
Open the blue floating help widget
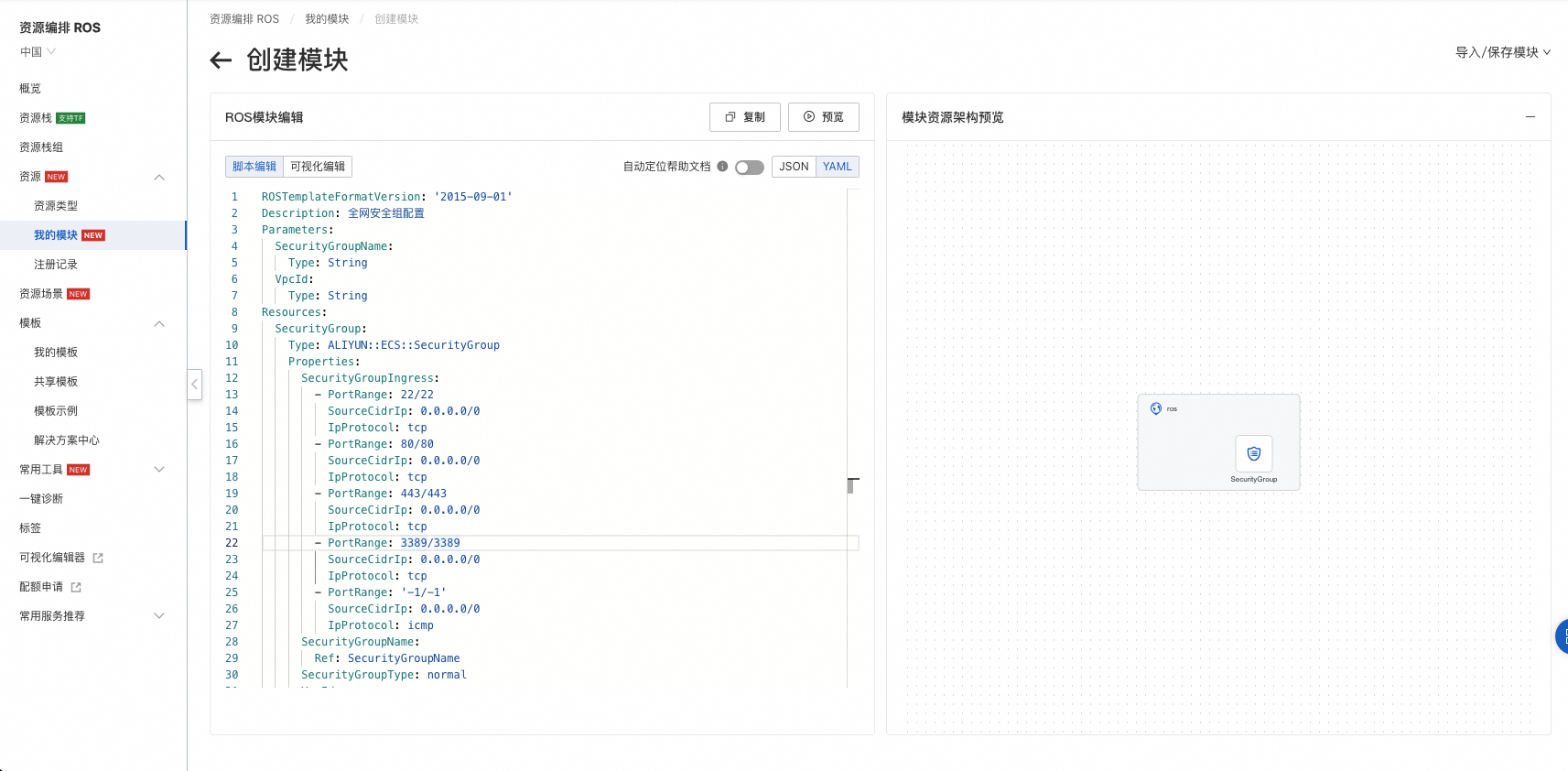point(1562,636)
